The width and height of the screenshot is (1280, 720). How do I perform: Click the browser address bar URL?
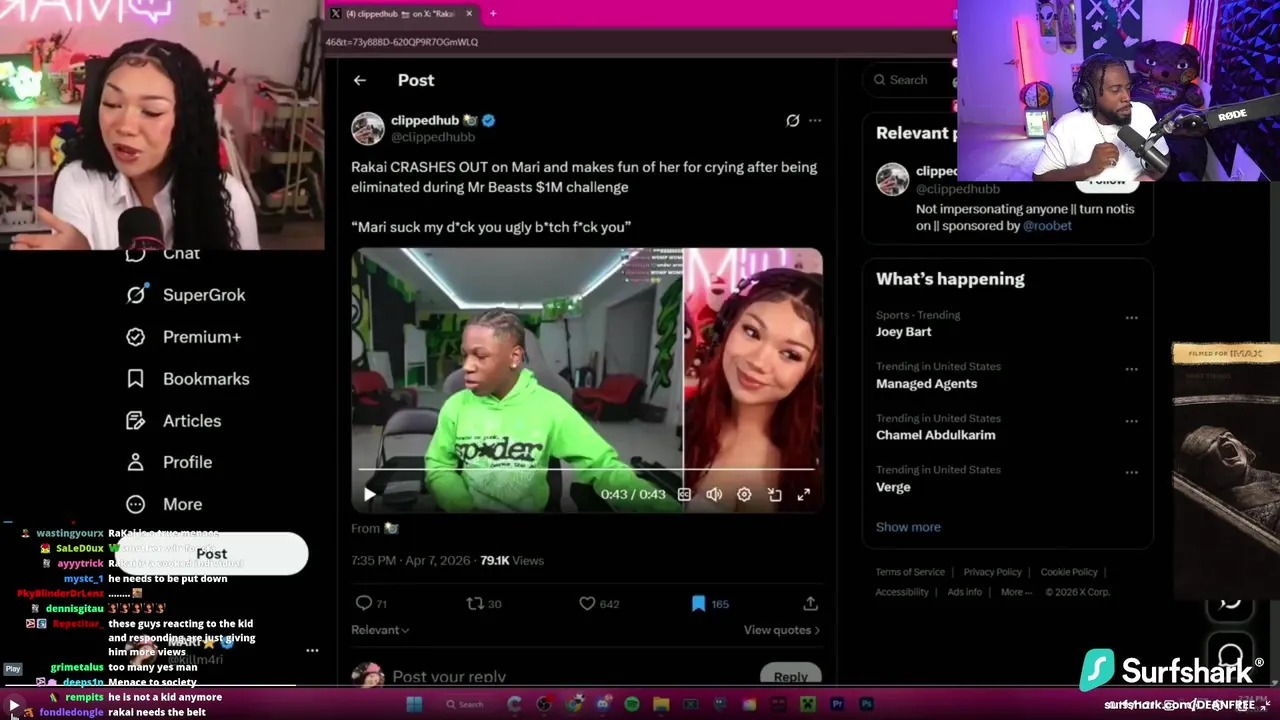coord(402,42)
